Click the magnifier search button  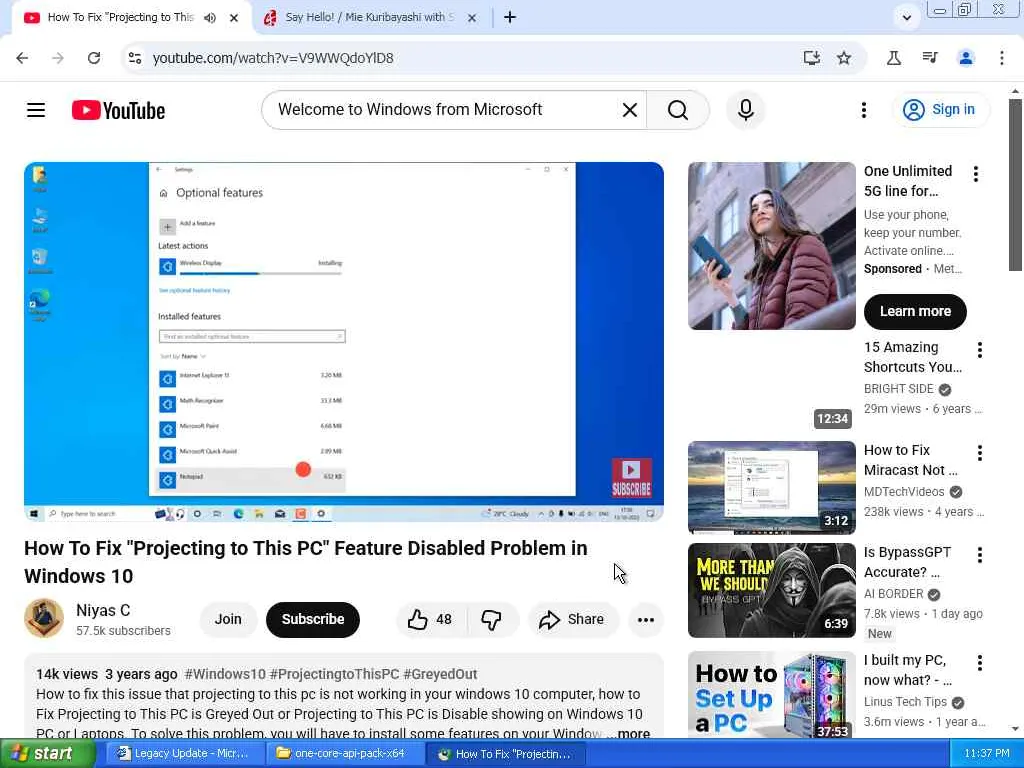[678, 110]
